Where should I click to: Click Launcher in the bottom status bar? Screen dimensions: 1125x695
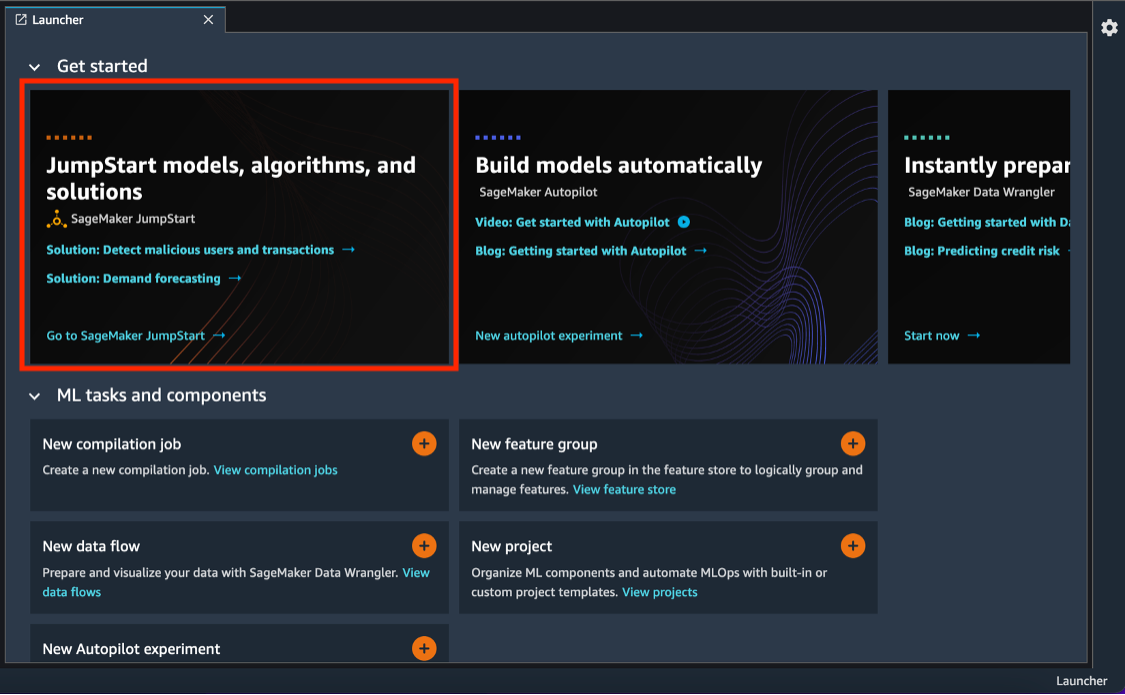[1081, 681]
